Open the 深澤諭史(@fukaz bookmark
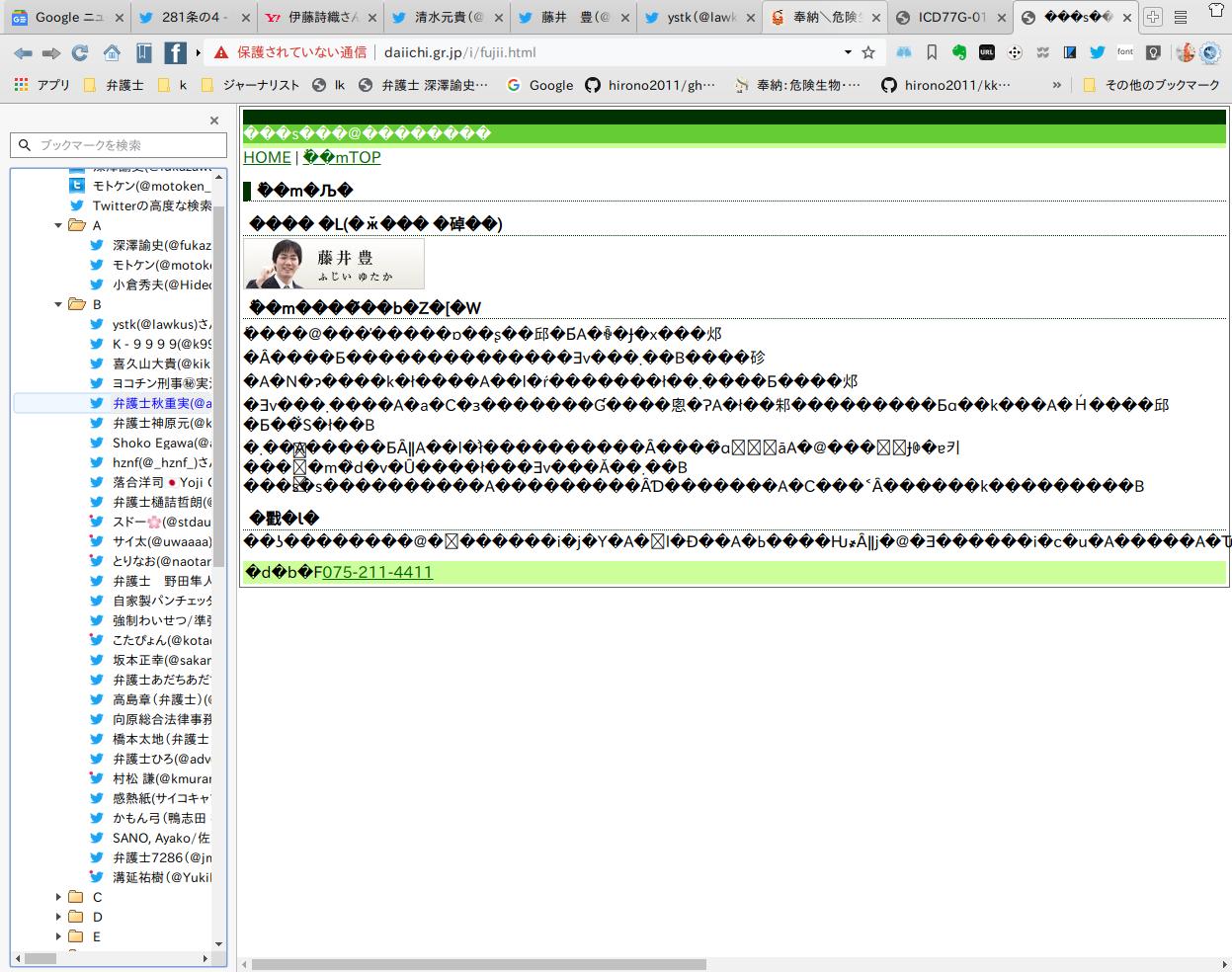This screenshot has height=972, width=1232. (x=150, y=245)
